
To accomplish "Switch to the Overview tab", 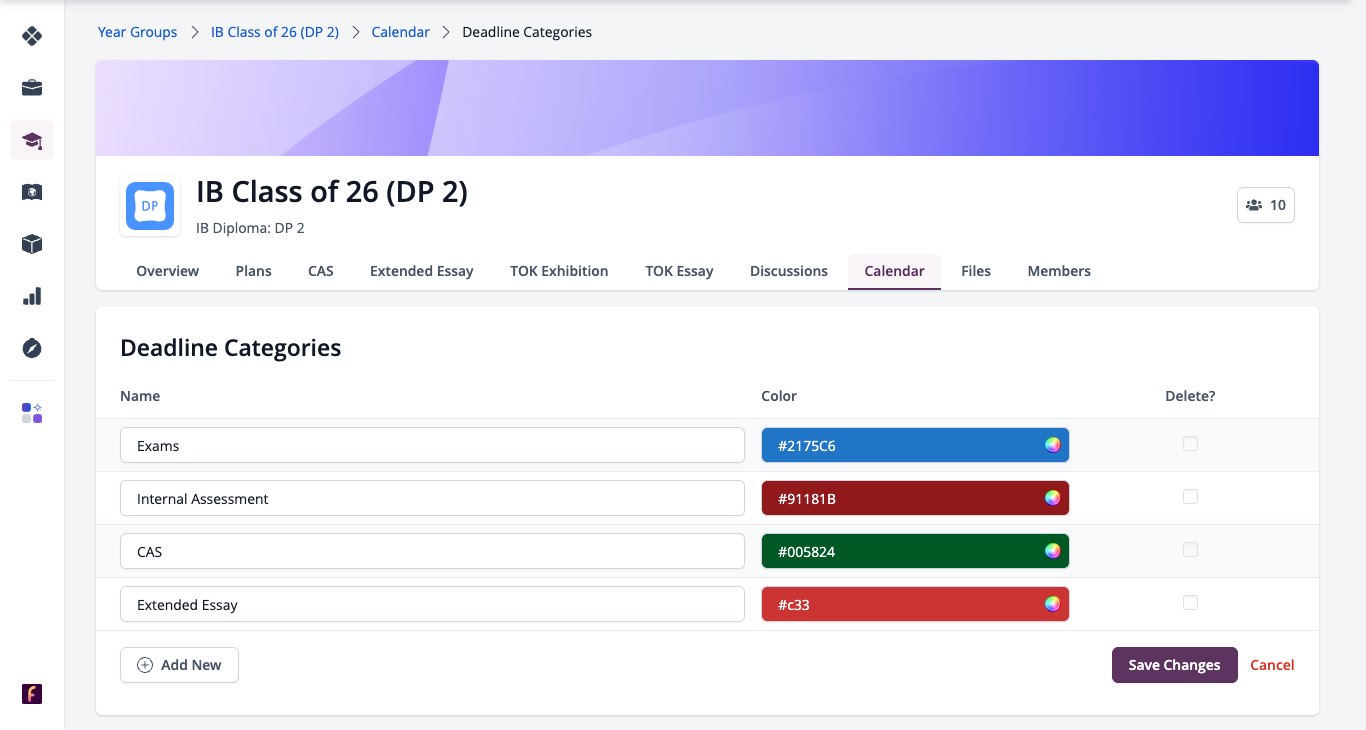I will click(x=168, y=271).
